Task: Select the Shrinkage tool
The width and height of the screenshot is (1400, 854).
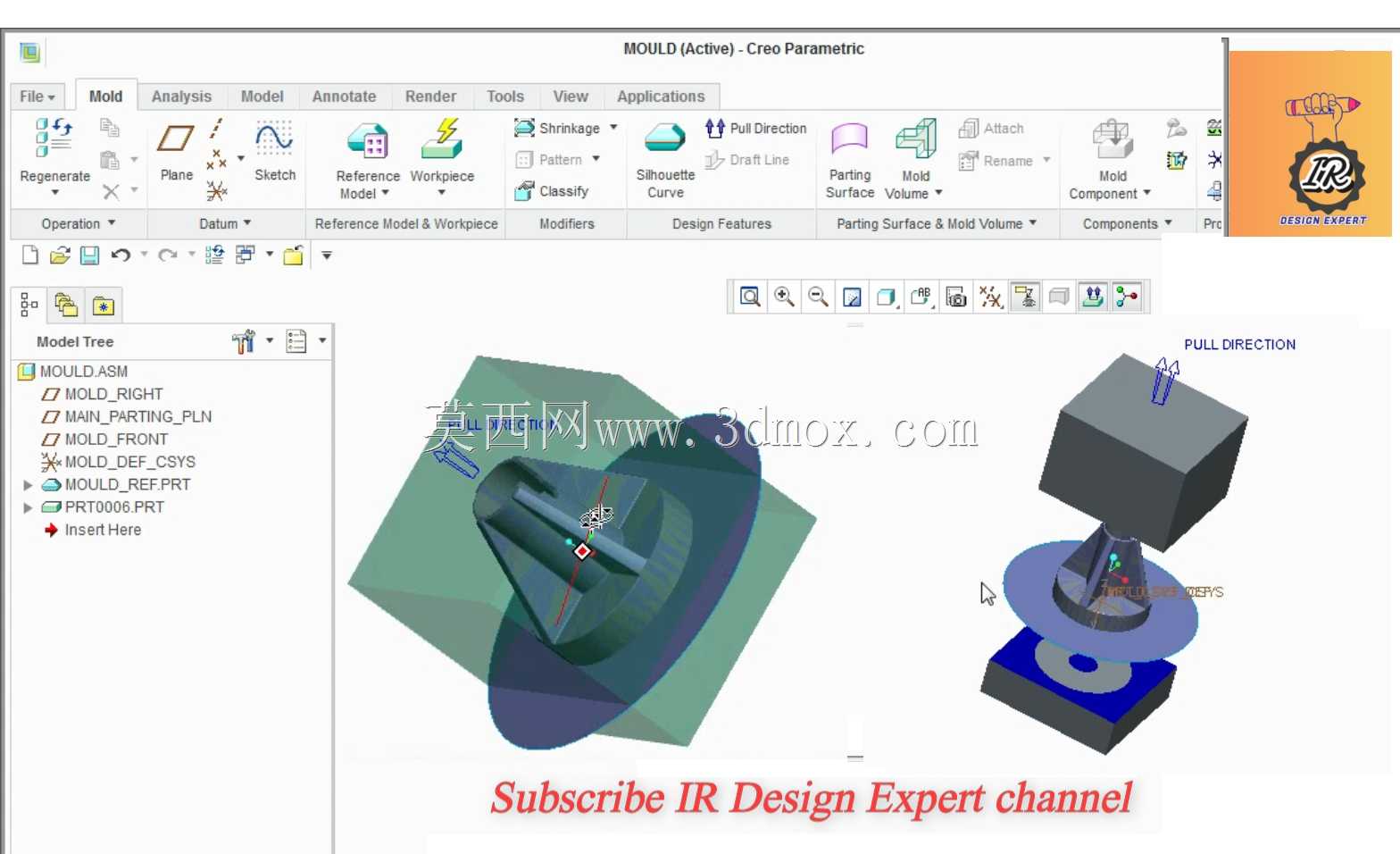Action: tap(559, 129)
